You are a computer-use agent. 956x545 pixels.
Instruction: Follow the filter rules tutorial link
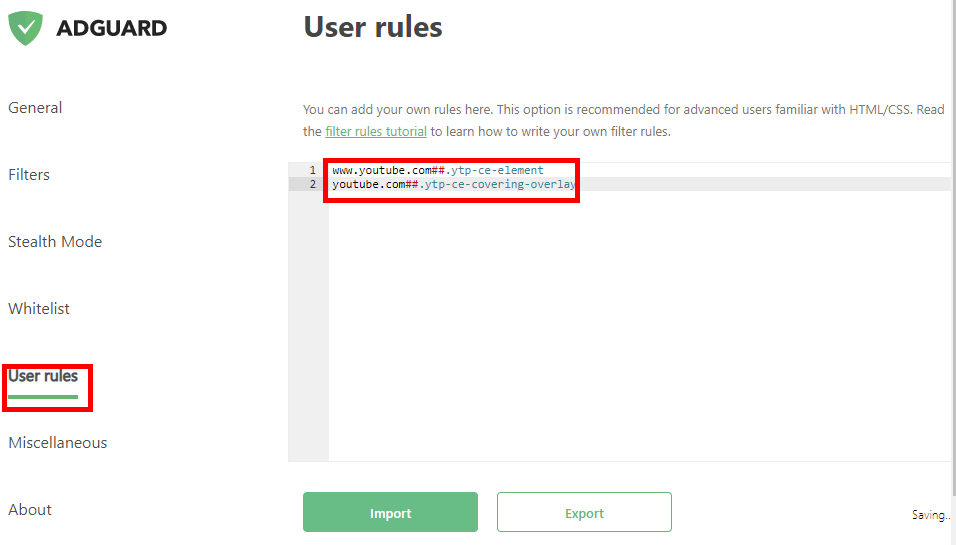(376, 132)
